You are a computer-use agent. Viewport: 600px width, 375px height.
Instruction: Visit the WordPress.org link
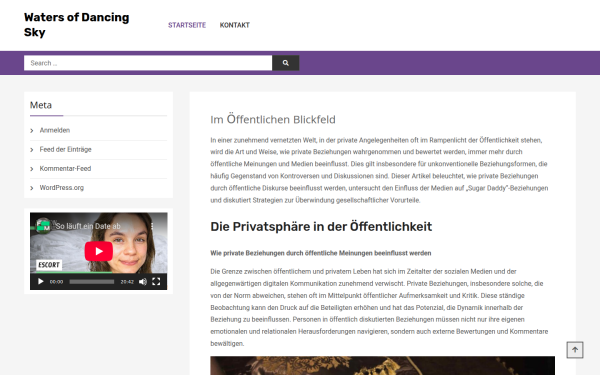tap(62, 188)
